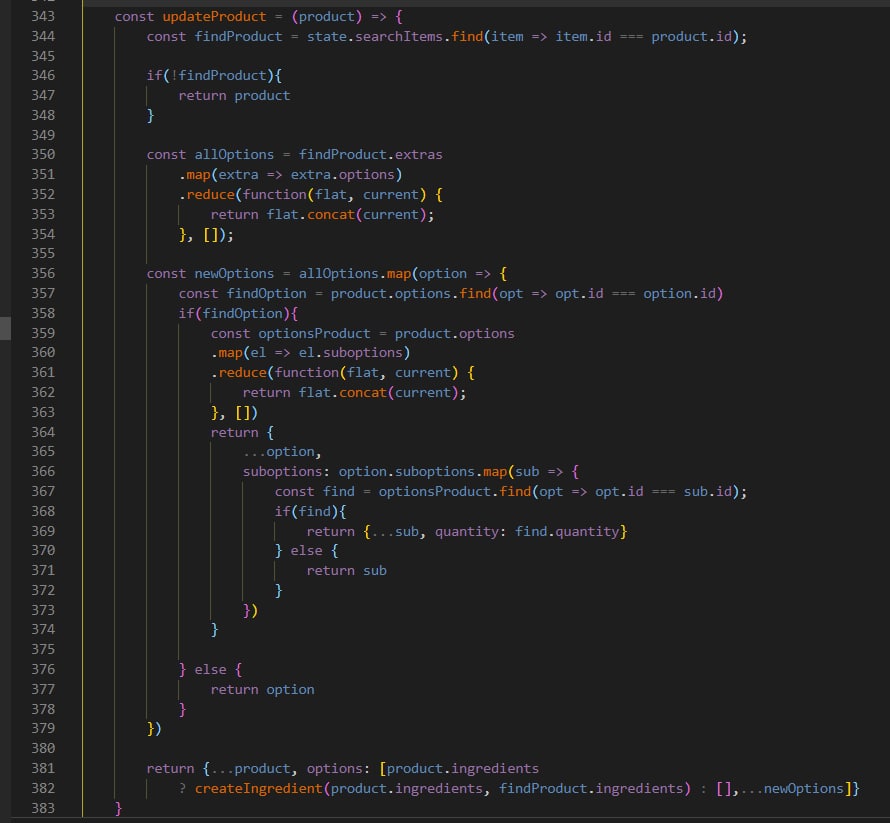Click line number 354 in the gutter
The height and width of the screenshot is (823, 890).
point(43,234)
